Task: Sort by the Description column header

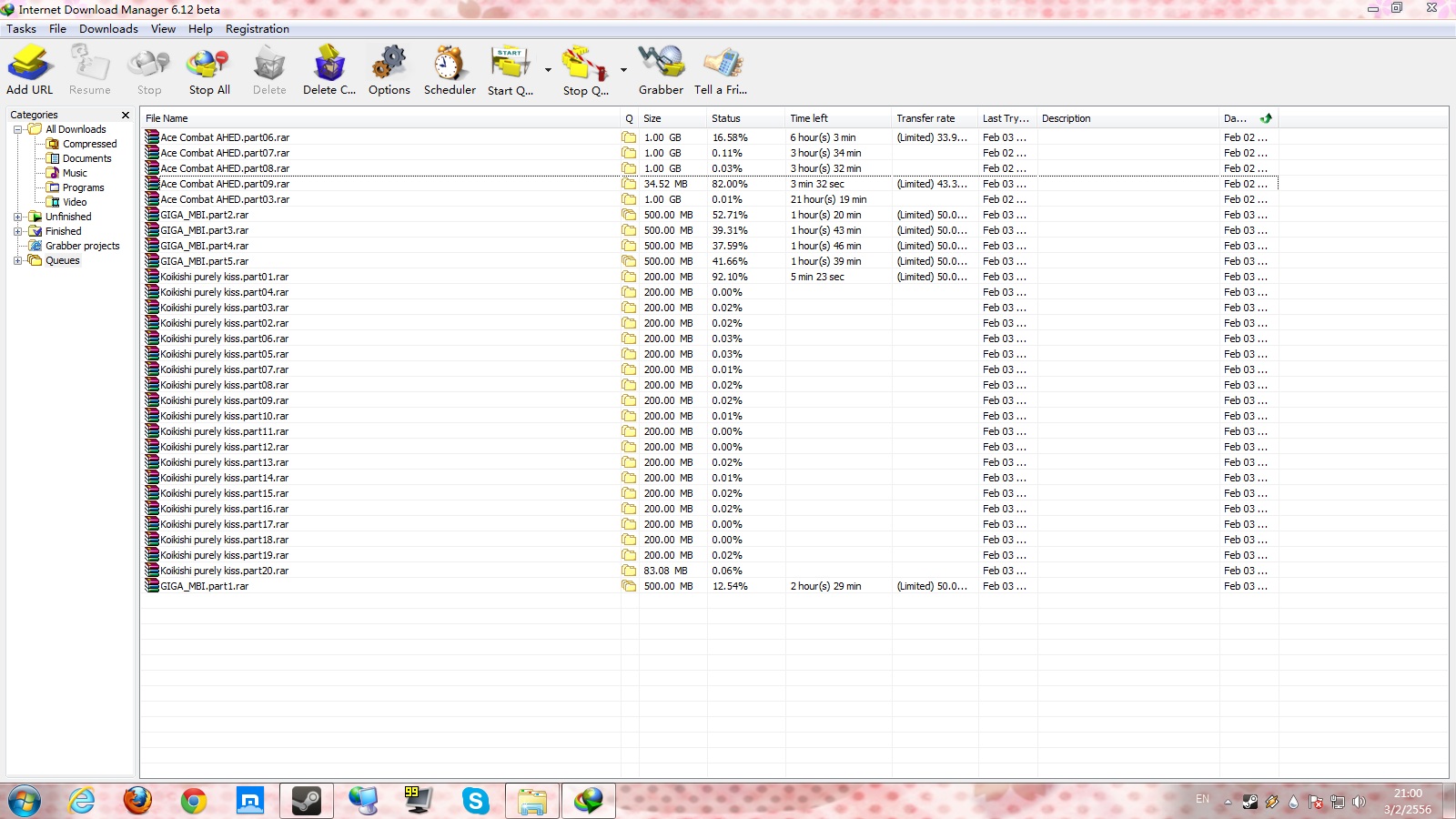Action: coord(1128,118)
